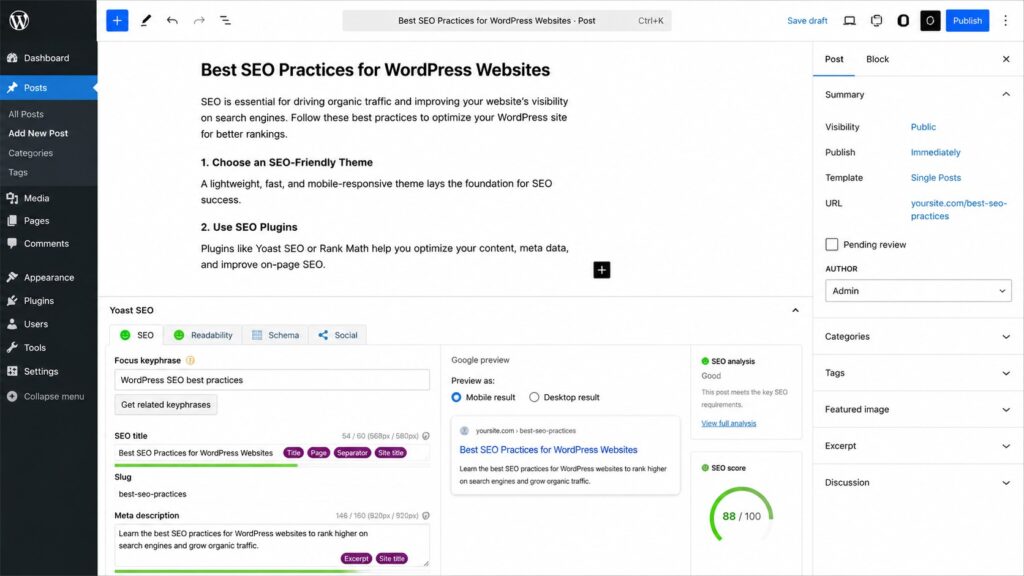Expand the Tags panel

pyautogui.click(x=918, y=373)
